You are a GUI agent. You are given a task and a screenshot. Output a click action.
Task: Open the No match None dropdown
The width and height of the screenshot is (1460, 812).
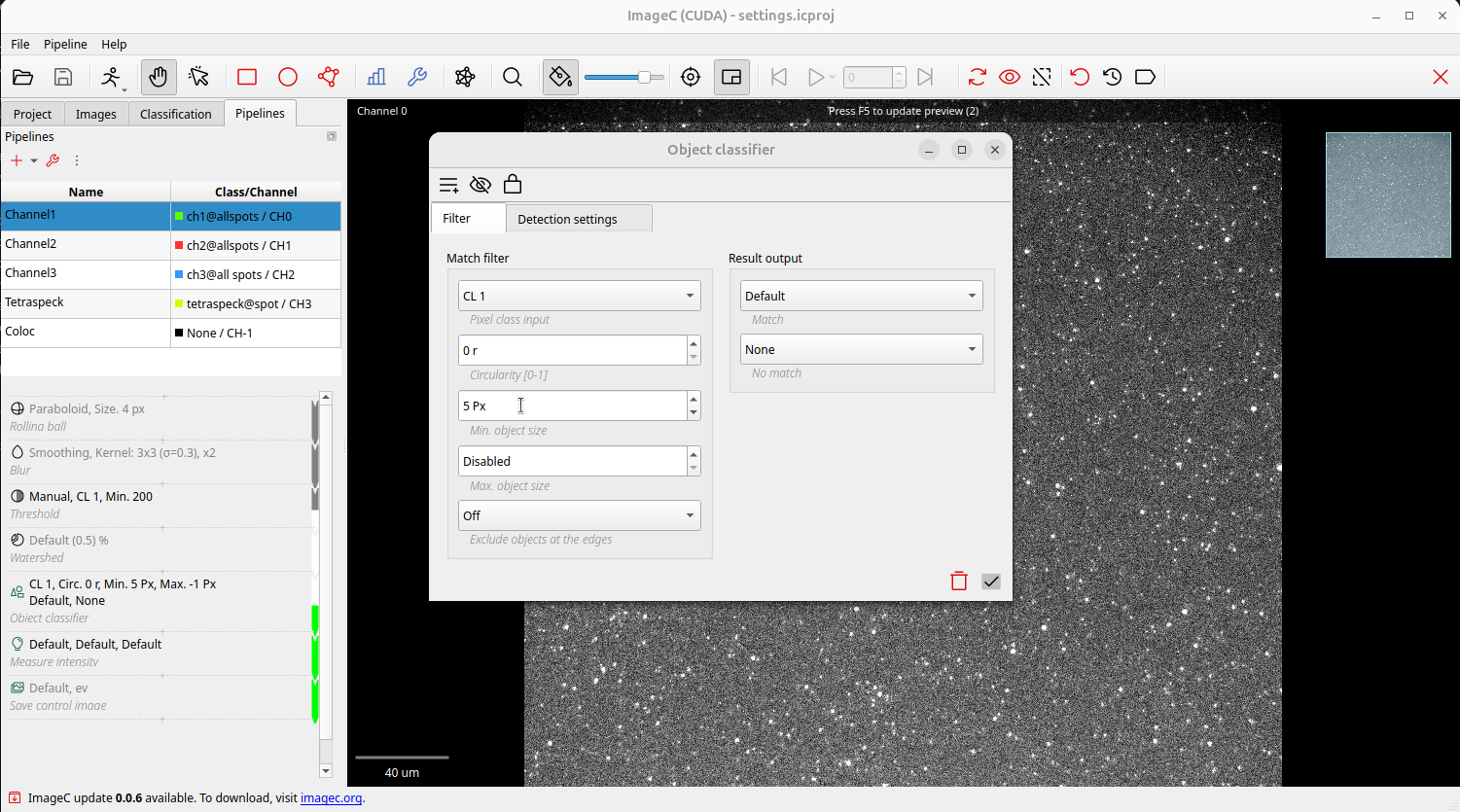[x=861, y=350]
